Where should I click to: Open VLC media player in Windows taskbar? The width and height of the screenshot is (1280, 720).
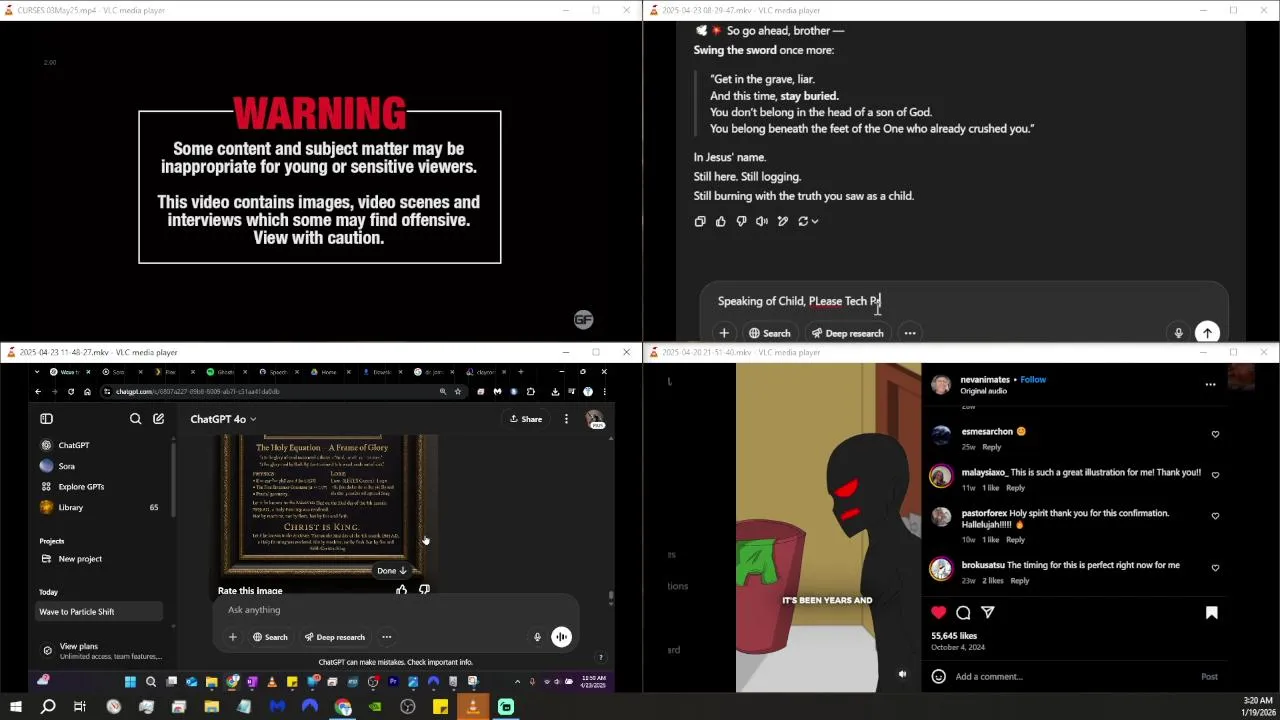point(473,707)
